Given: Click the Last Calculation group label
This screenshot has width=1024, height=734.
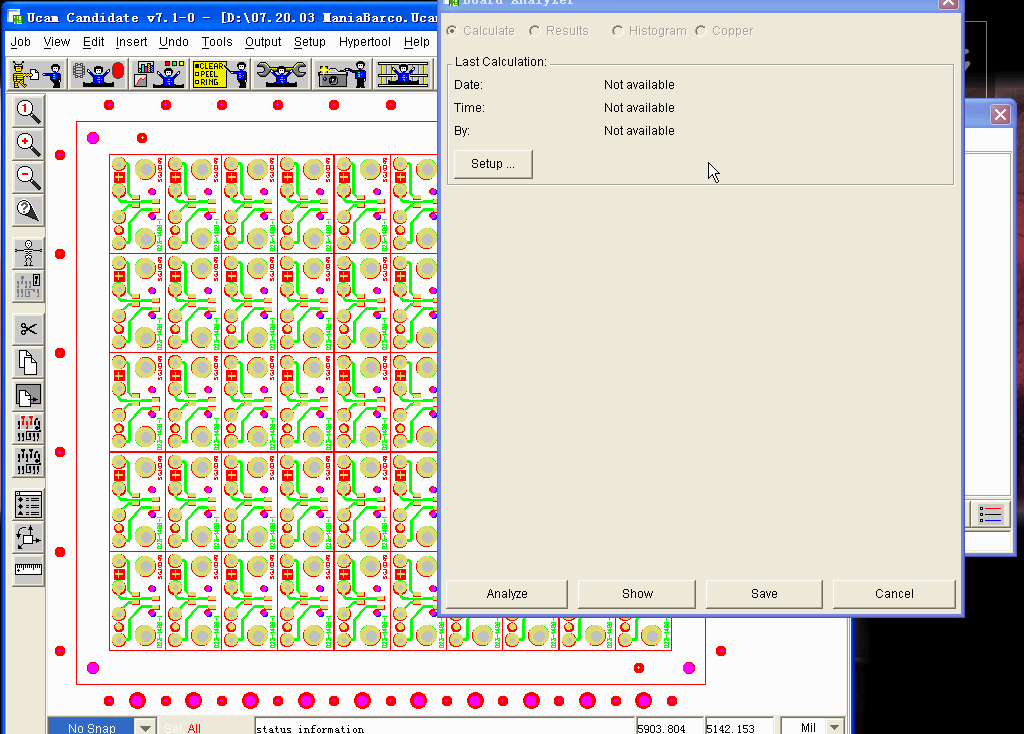Looking at the screenshot, I should 500,61.
